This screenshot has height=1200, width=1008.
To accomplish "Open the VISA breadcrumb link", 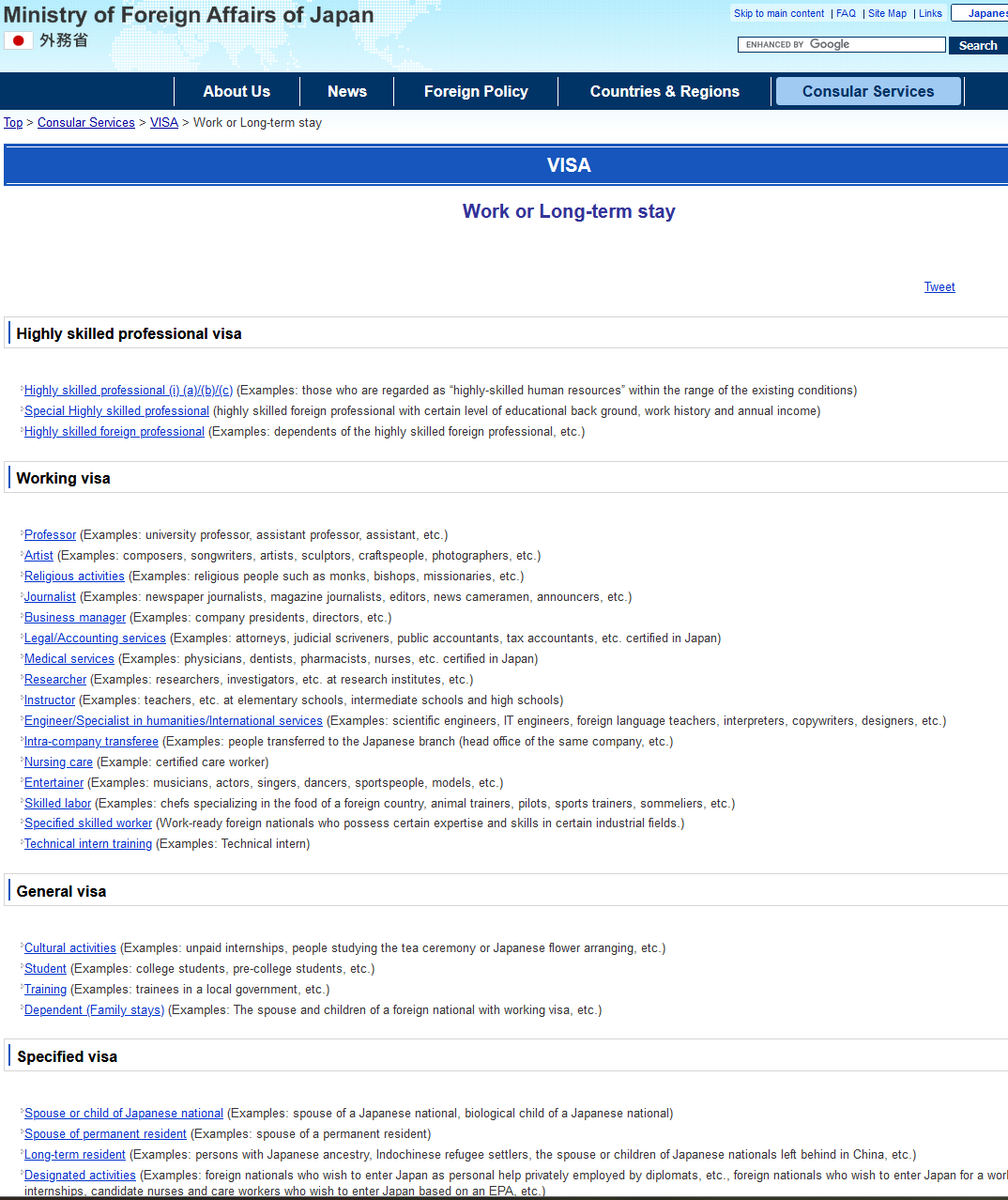I will coord(164,122).
